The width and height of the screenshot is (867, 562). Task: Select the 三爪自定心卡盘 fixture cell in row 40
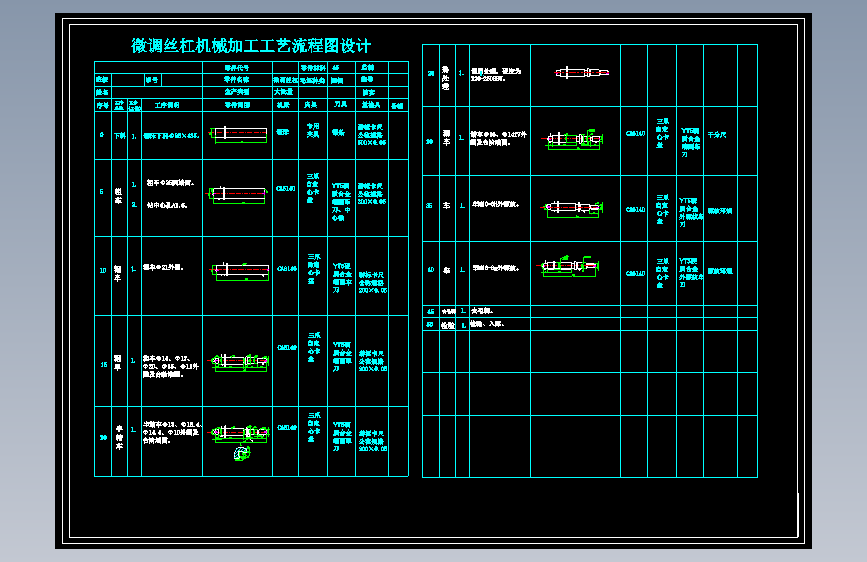coord(661,273)
